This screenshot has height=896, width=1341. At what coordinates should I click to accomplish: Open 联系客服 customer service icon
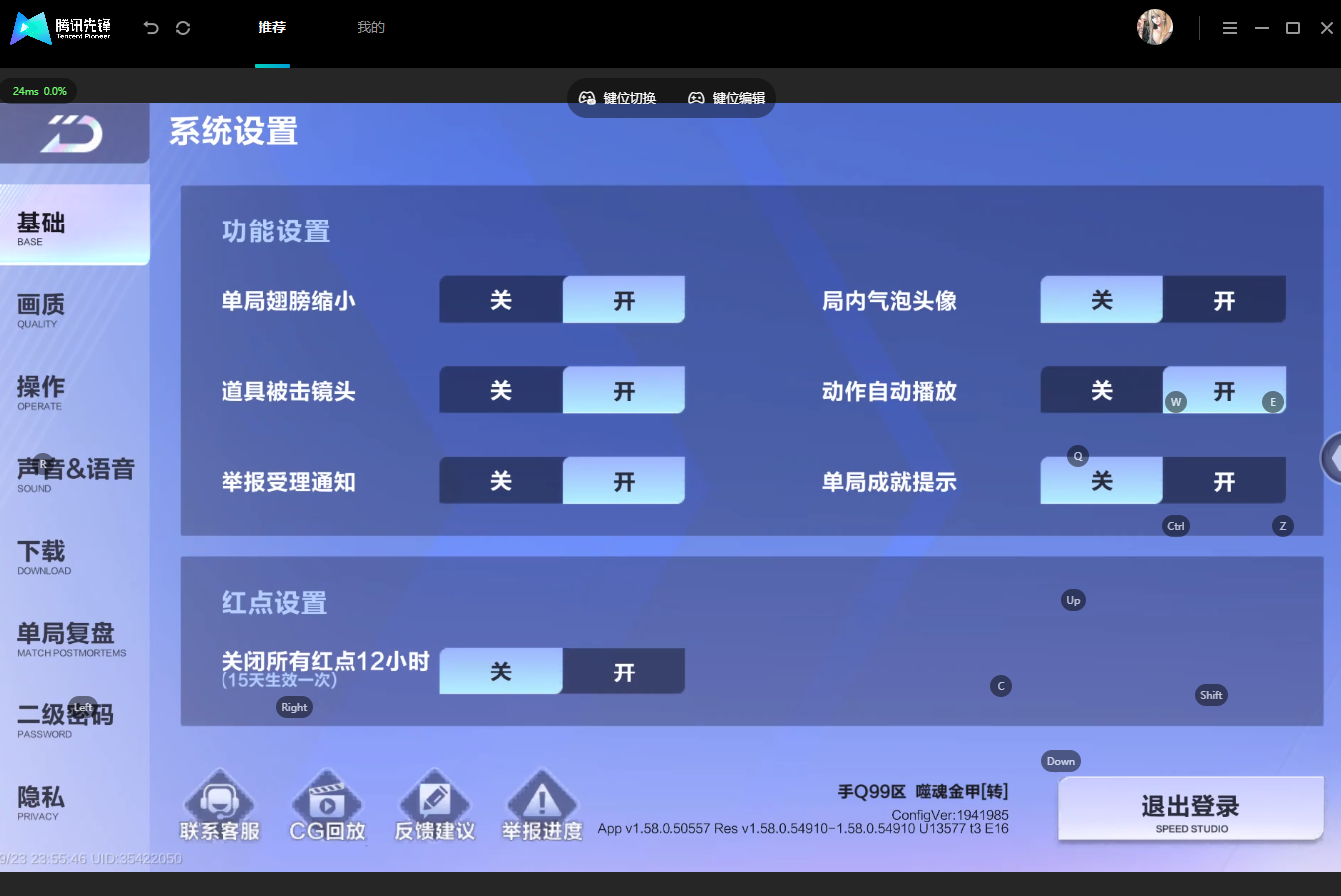click(x=220, y=806)
